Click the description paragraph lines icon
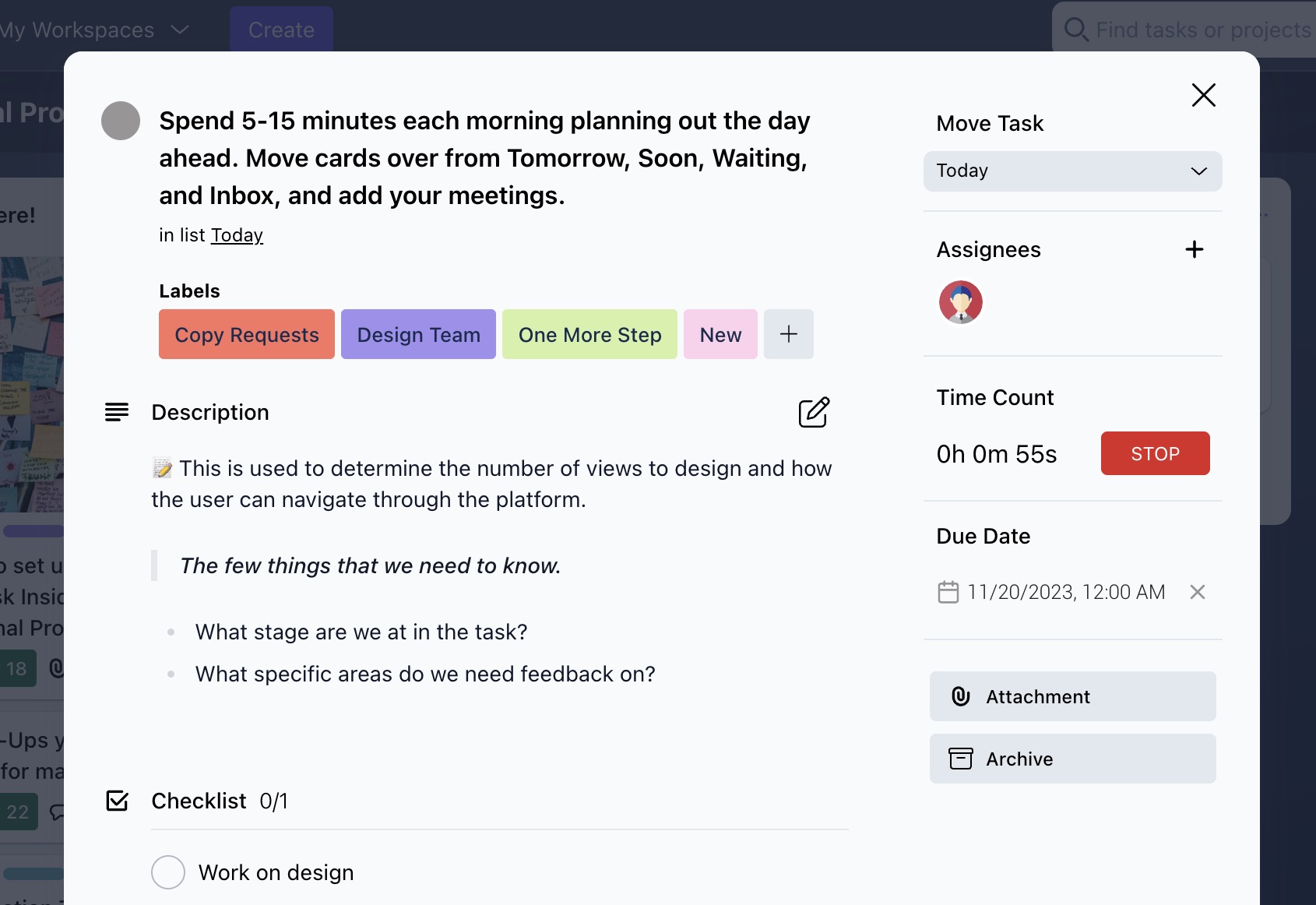1316x905 pixels. pyautogui.click(x=116, y=411)
